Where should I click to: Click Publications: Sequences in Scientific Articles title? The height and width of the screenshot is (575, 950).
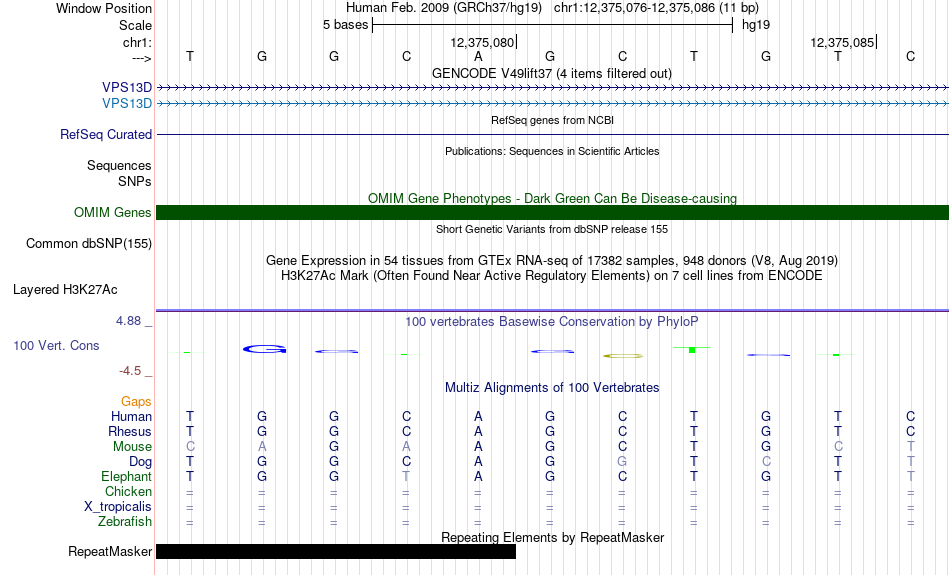(x=552, y=151)
